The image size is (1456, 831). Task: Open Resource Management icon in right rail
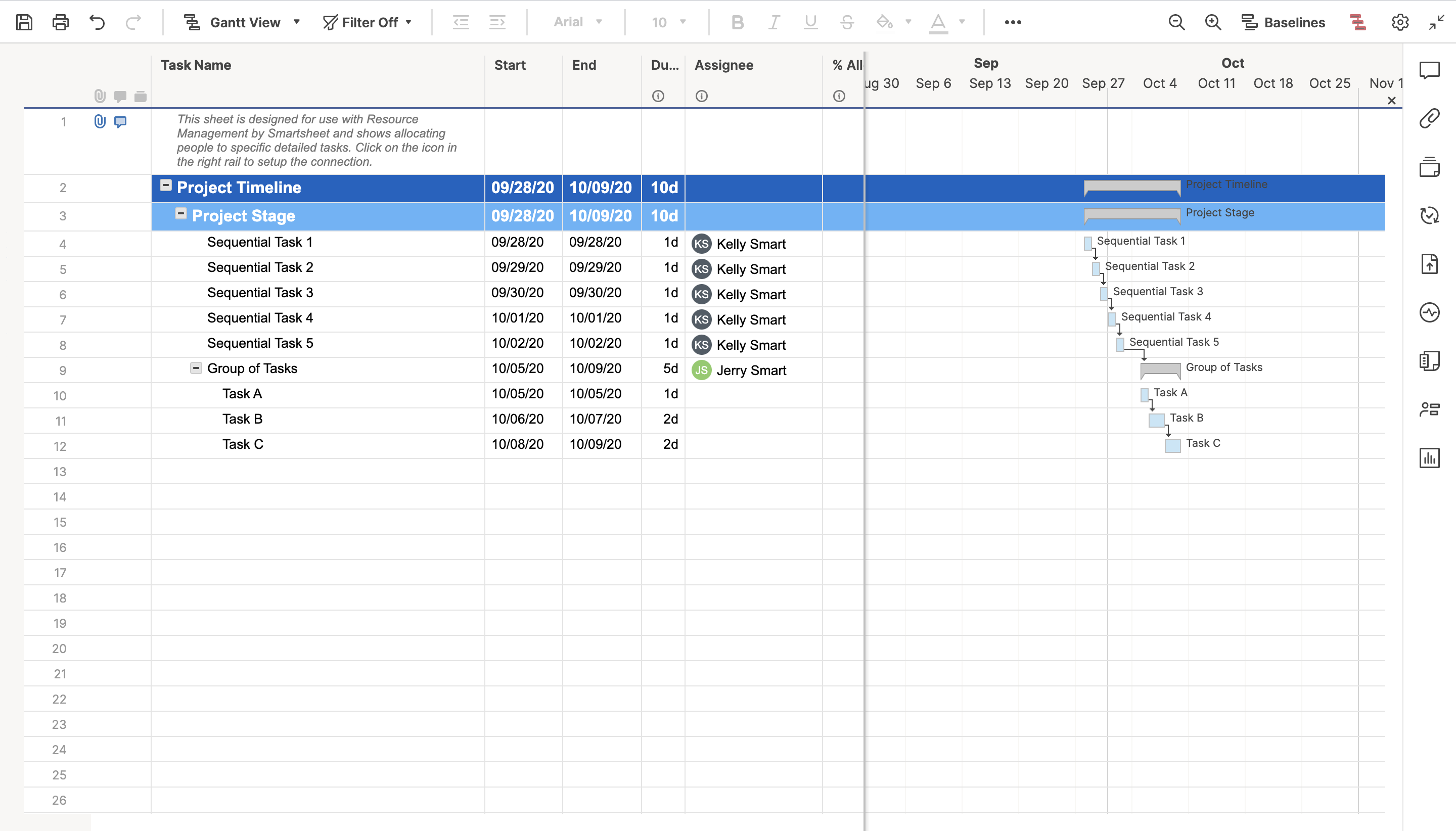pos(1429,409)
